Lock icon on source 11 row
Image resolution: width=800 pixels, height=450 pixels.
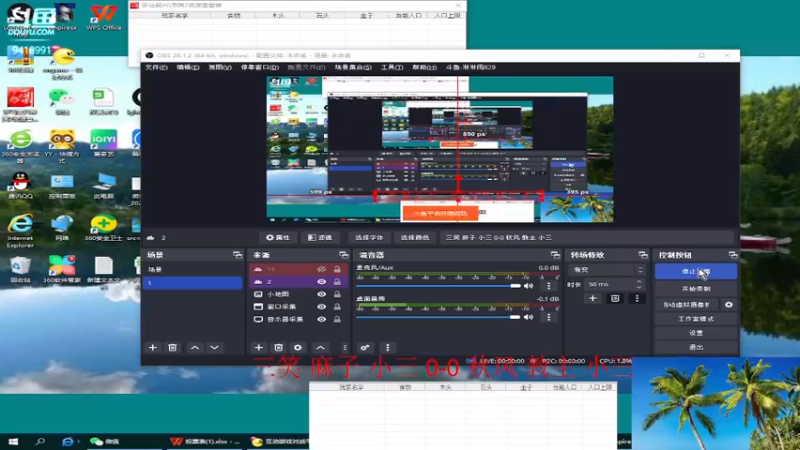click(337, 269)
